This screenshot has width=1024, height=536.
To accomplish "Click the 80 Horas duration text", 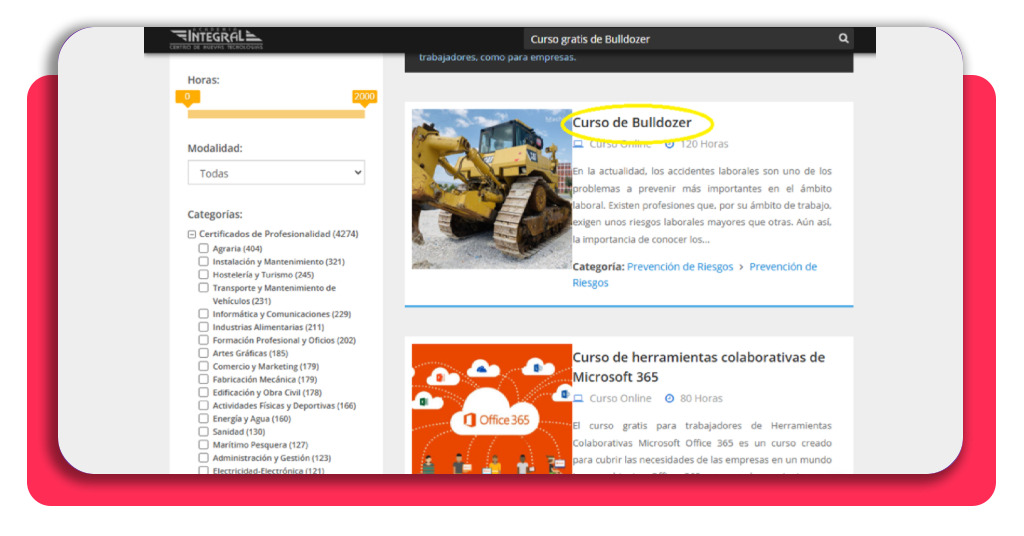I will click(701, 398).
